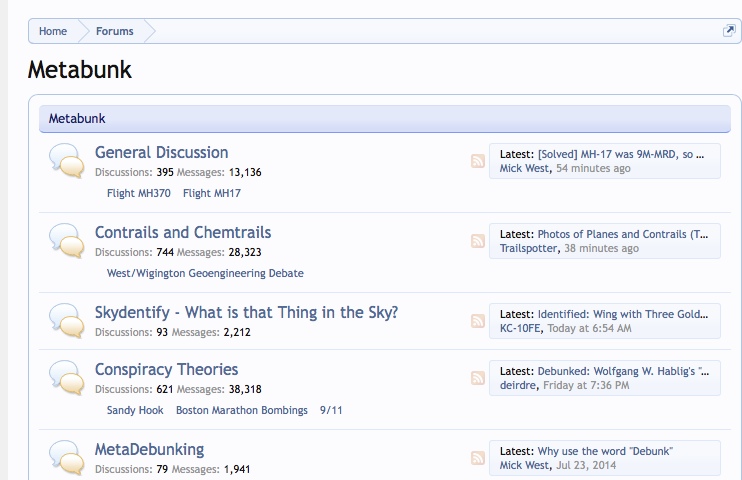Go to Home in the breadcrumb

click(x=53, y=31)
